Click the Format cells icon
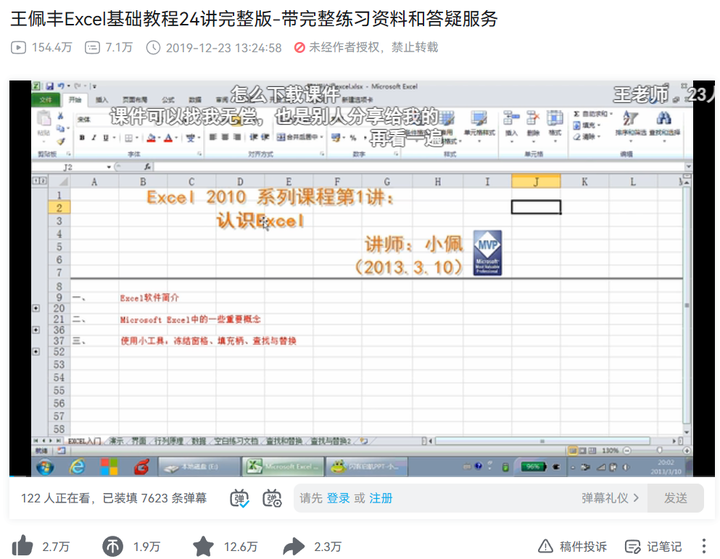The height and width of the screenshot is (559, 720). coord(555,118)
